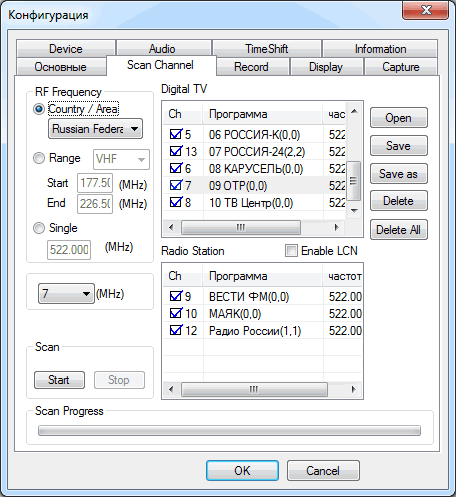Click the Save as button
The image size is (456, 497).
coord(399,174)
